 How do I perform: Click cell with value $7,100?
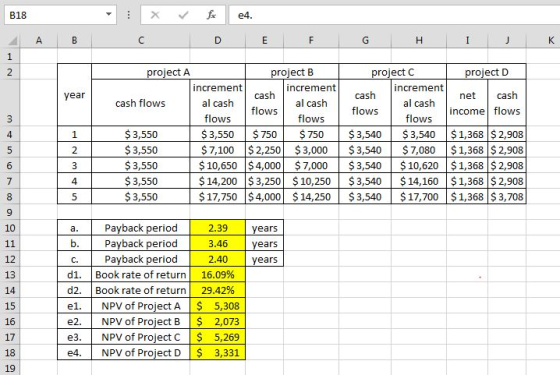click(218, 150)
